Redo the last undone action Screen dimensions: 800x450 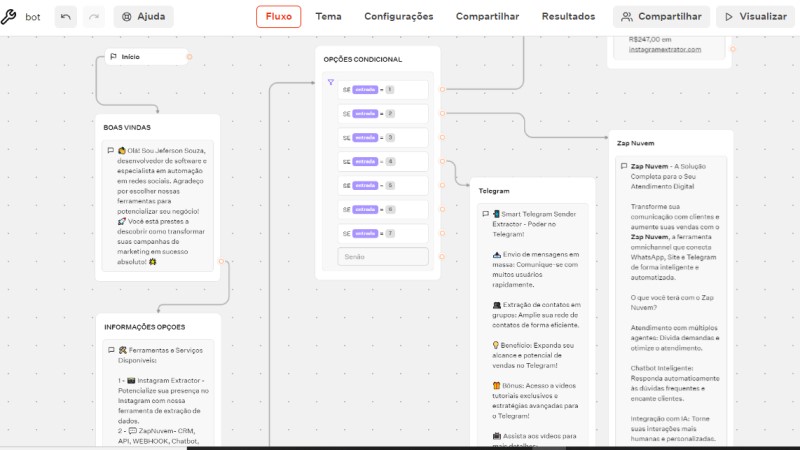tap(93, 16)
